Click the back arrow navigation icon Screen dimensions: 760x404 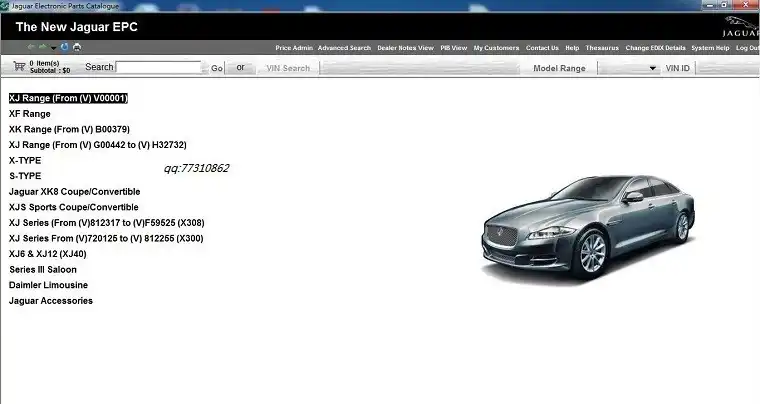click(x=31, y=47)
